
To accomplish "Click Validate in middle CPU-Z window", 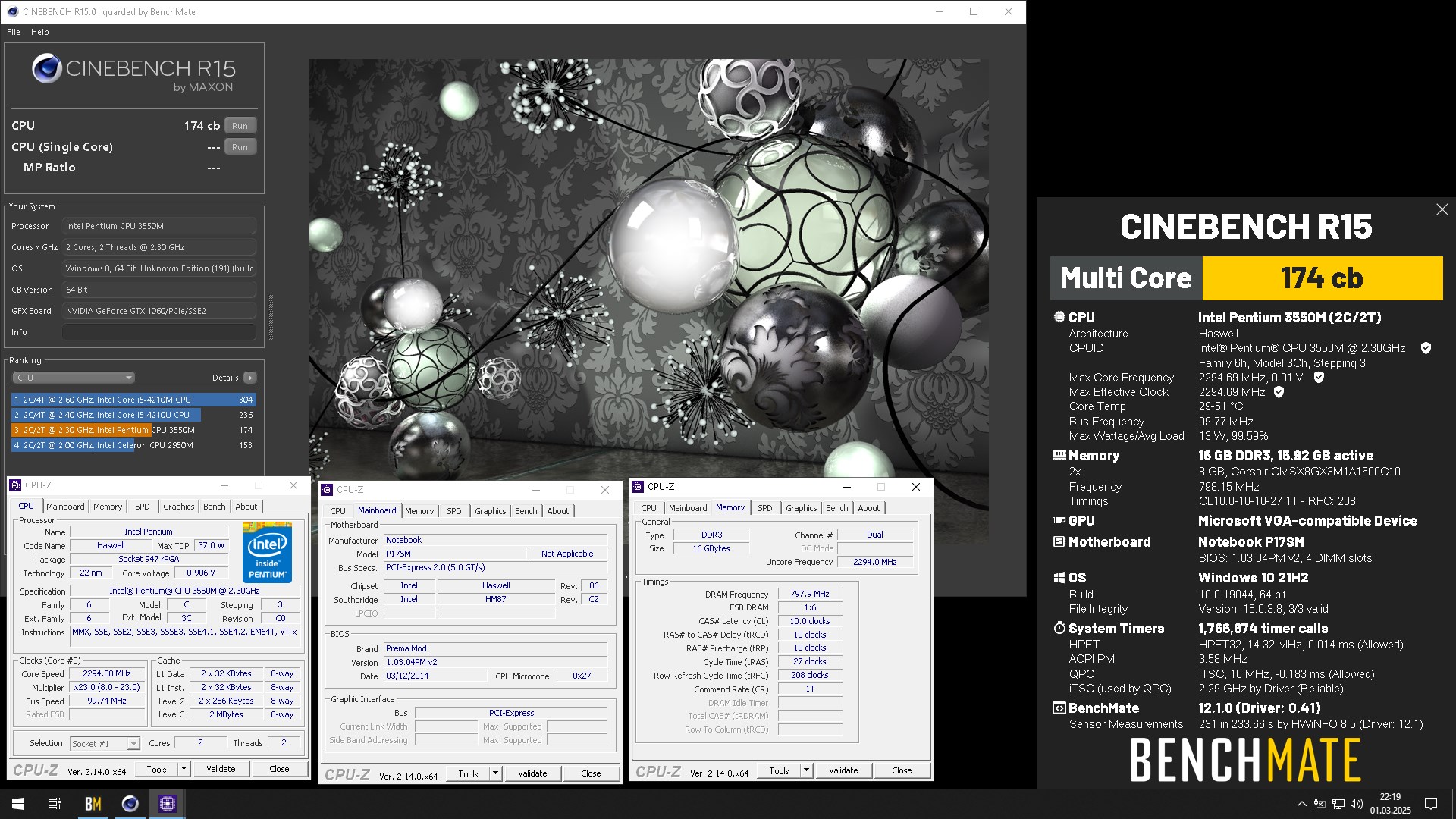I will [532, 773].
